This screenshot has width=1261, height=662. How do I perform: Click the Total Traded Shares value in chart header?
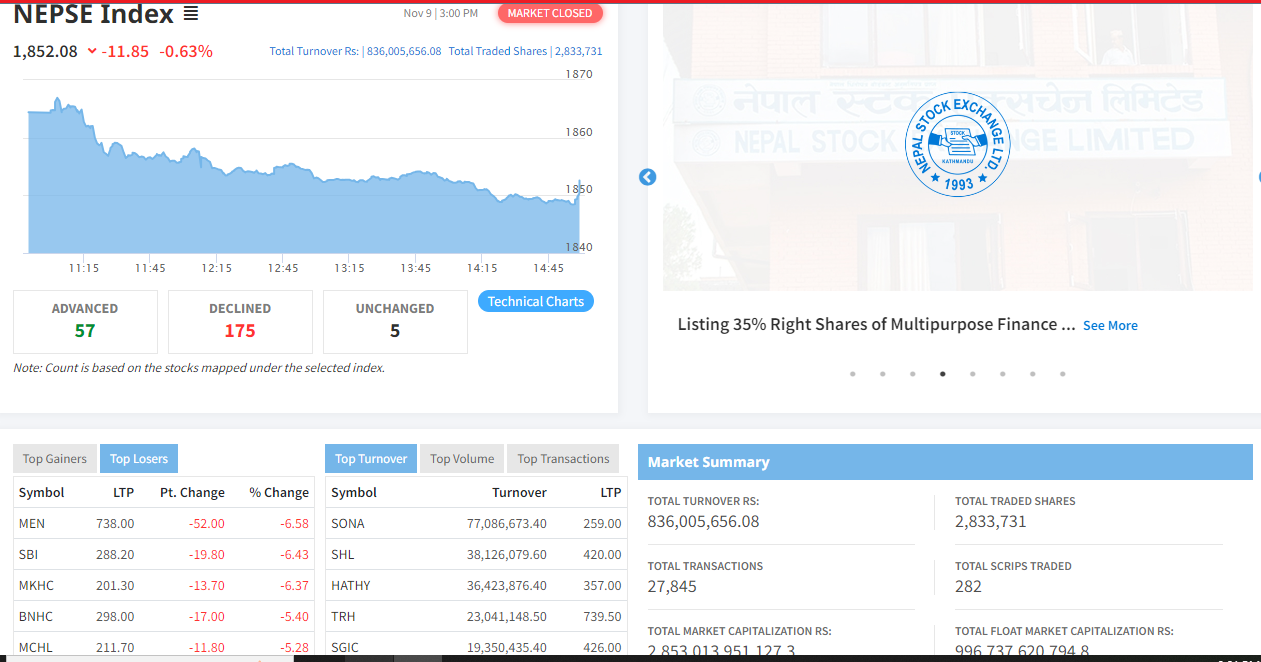(578, 51)
